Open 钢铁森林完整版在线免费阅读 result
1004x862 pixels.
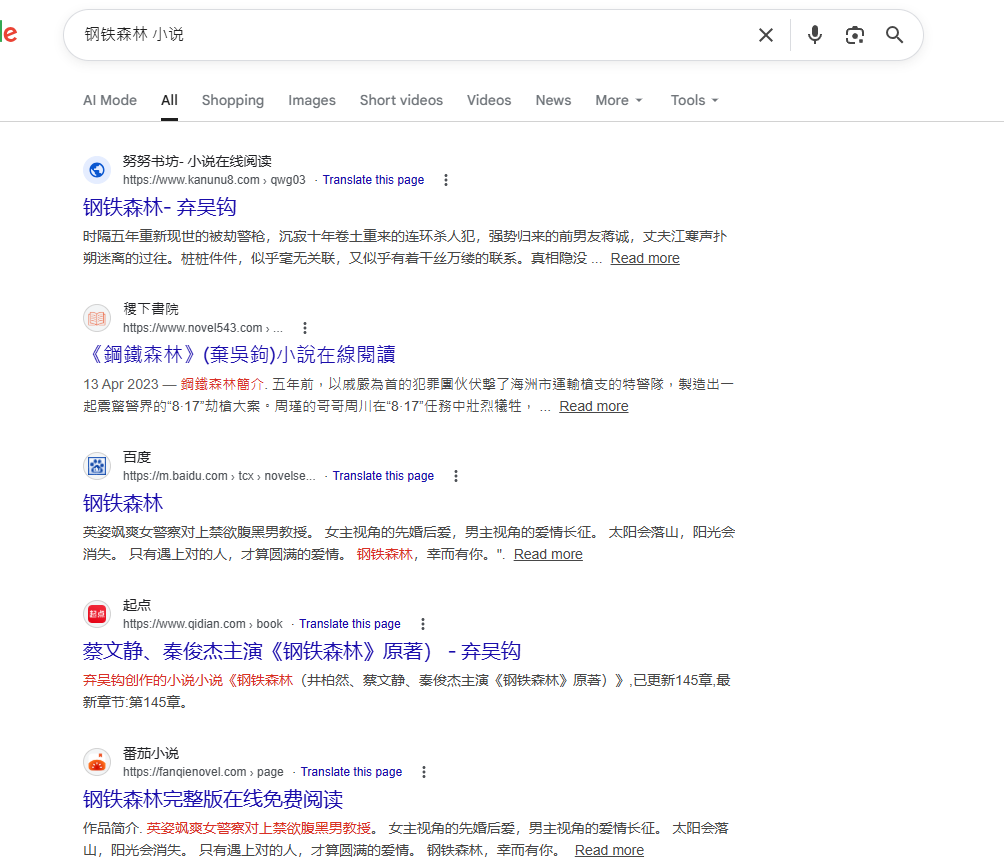click(213, 799)
